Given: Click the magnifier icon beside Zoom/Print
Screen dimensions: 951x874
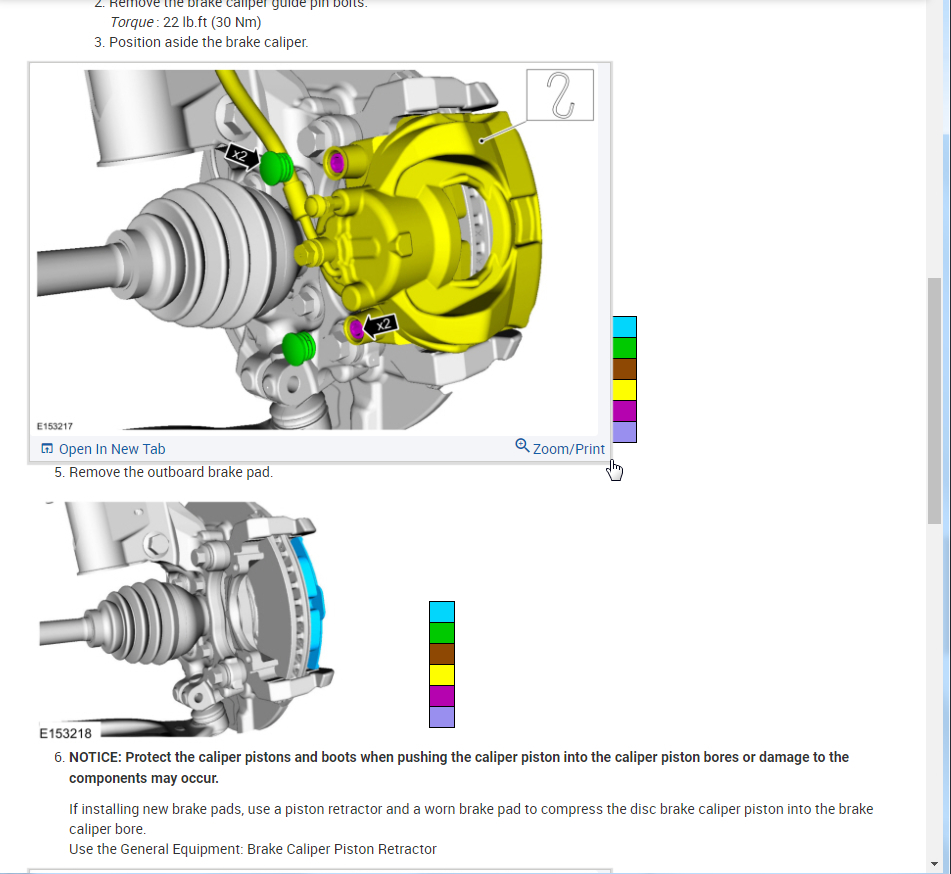Looking at the screenshot, I should [x=522, y=446].
